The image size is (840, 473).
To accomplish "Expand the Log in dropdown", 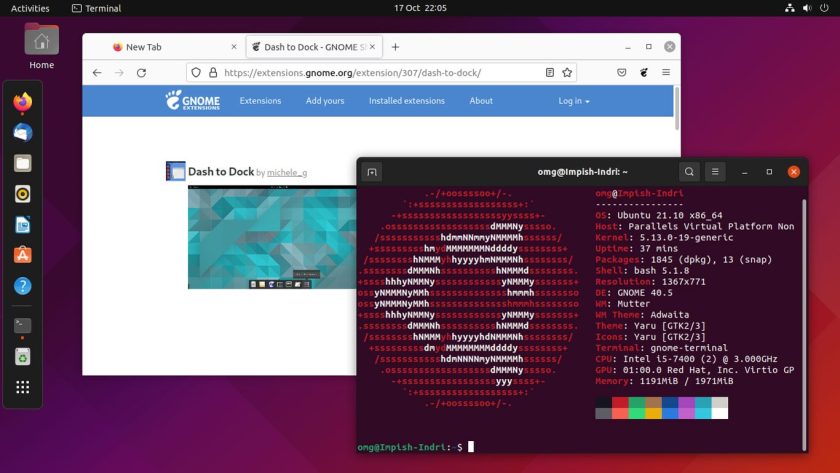I will click(574, 101).
